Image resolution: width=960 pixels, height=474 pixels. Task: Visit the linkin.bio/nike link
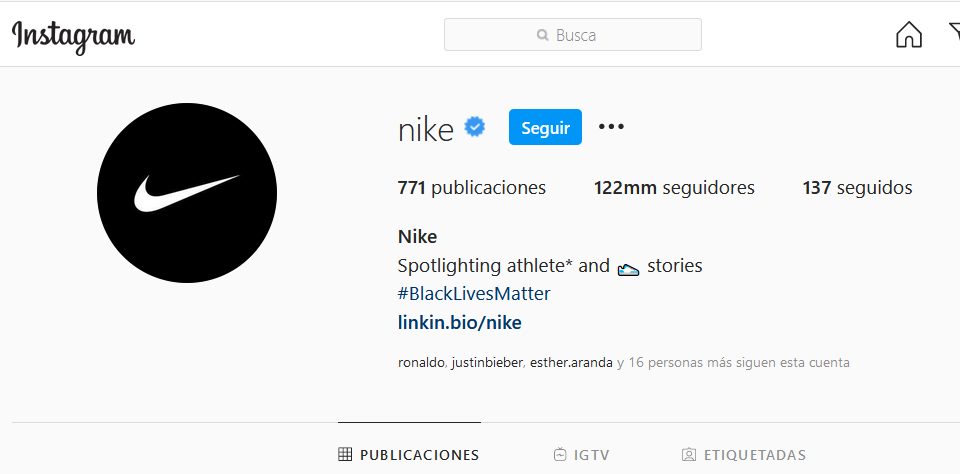460,322
